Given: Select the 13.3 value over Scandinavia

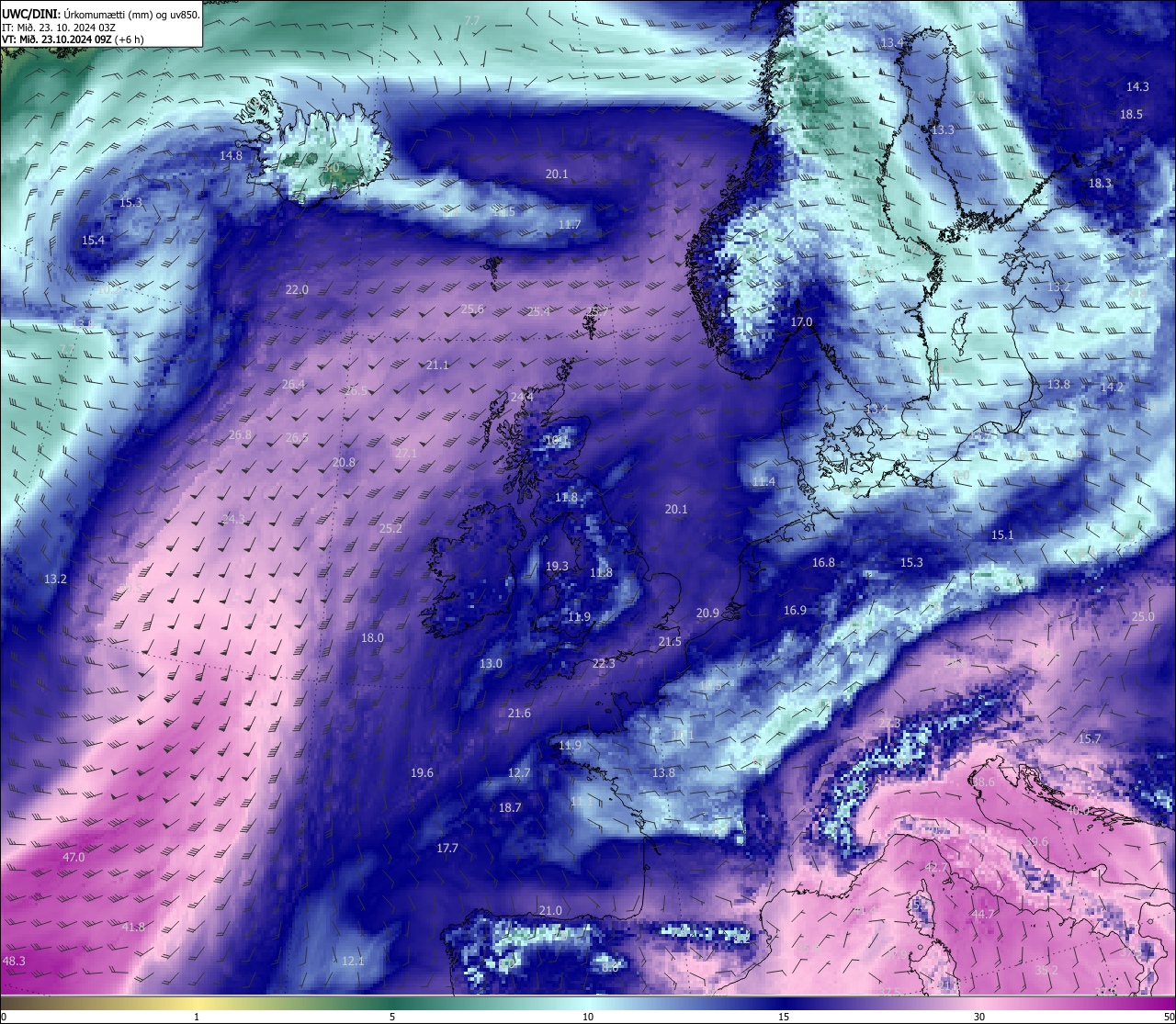Looking at the screenshot, I should pyautogui.click(x=943, y=129).
